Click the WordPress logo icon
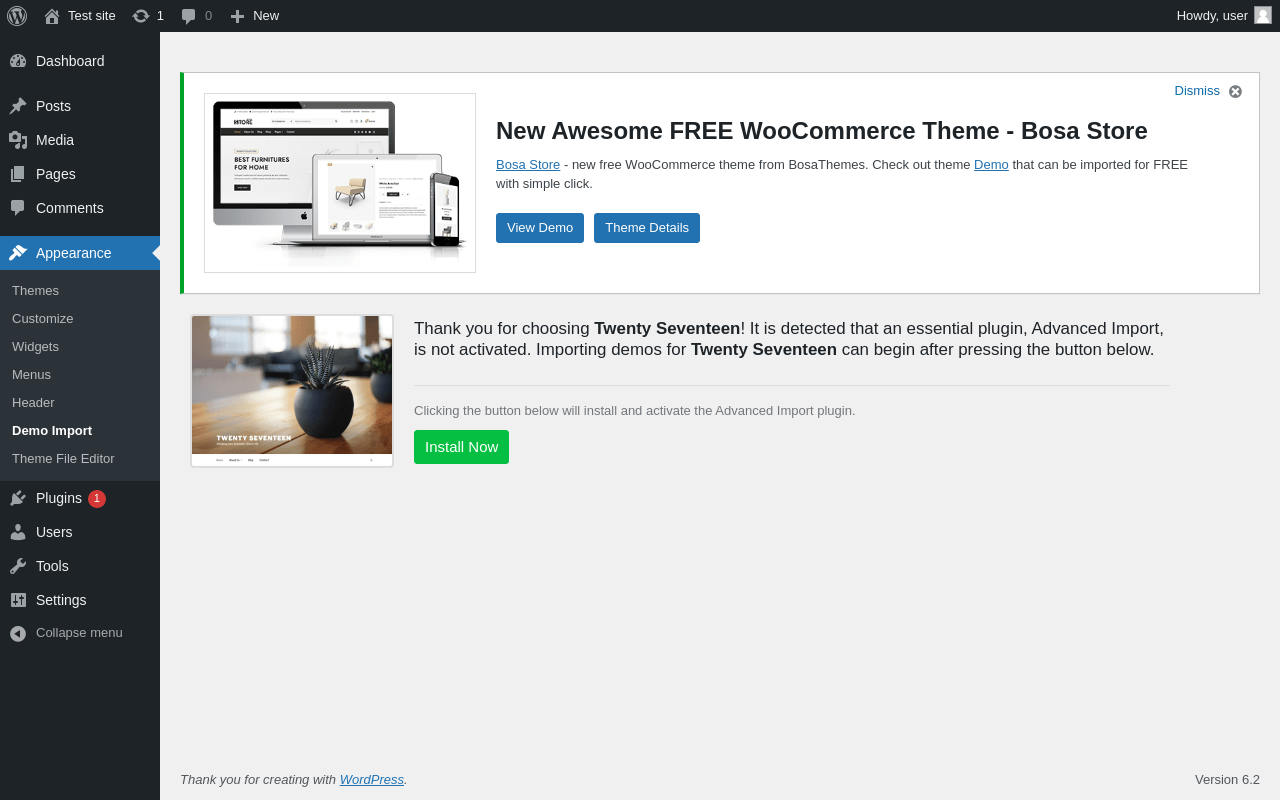 point(17,16)
